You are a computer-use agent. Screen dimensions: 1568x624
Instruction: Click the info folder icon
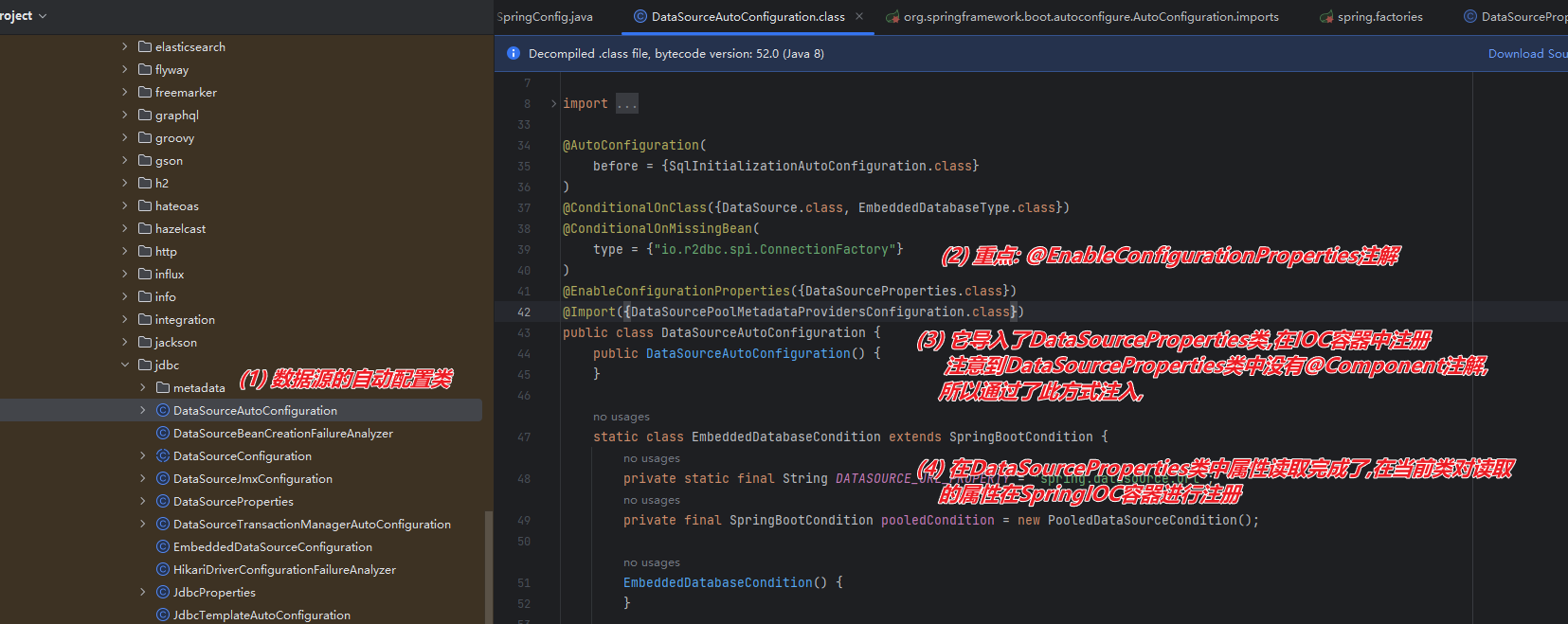point(145,296)
